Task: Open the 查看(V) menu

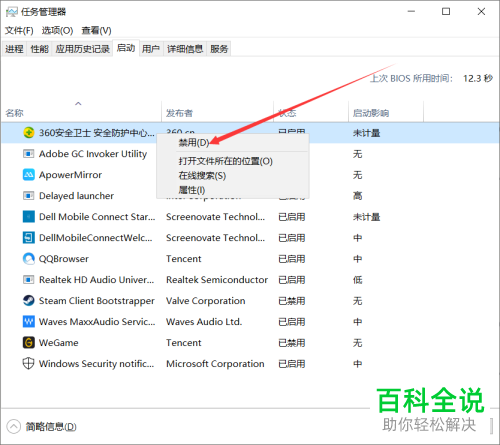Action: click(x=96, y=31)
